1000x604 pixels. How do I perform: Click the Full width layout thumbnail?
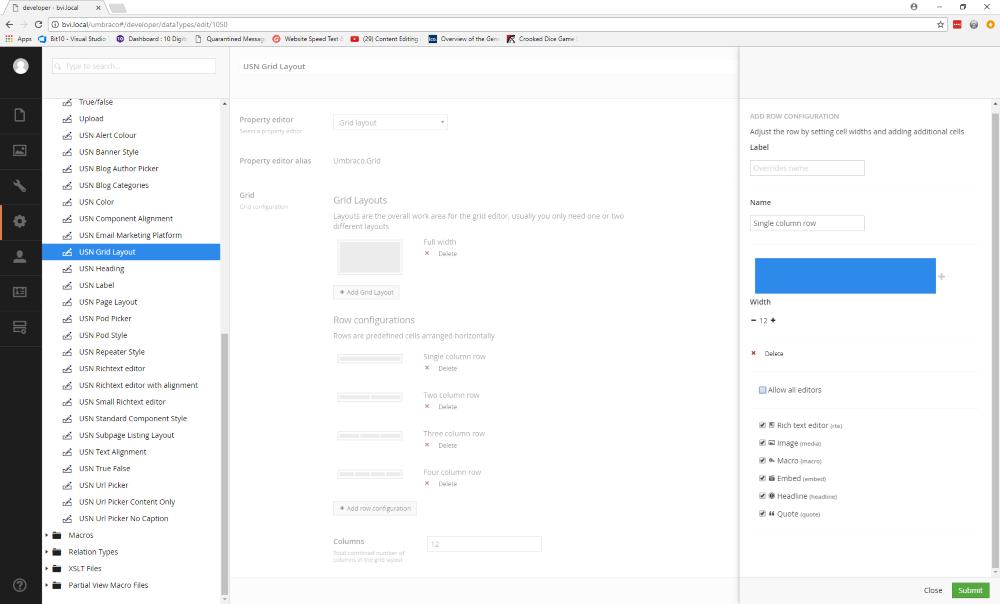[370, 257]
